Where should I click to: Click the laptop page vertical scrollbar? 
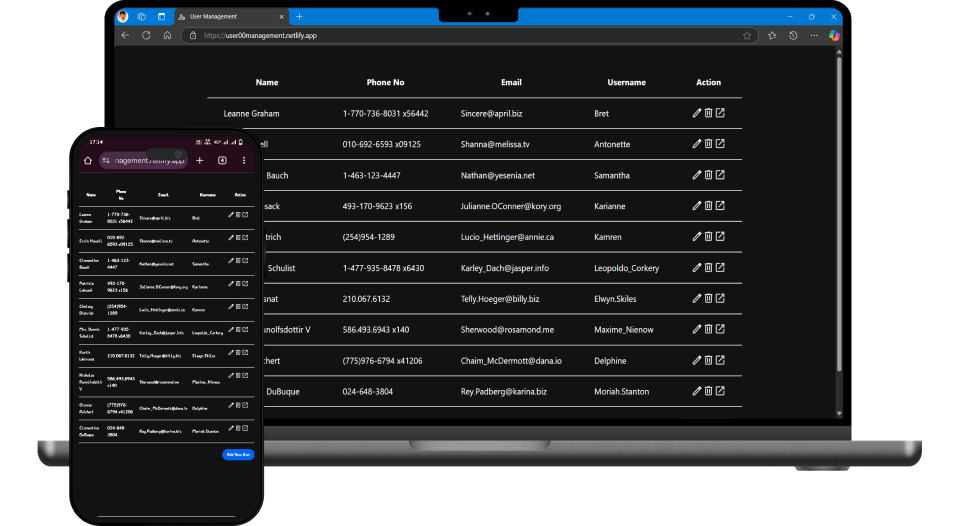click(x=839, y=214)
